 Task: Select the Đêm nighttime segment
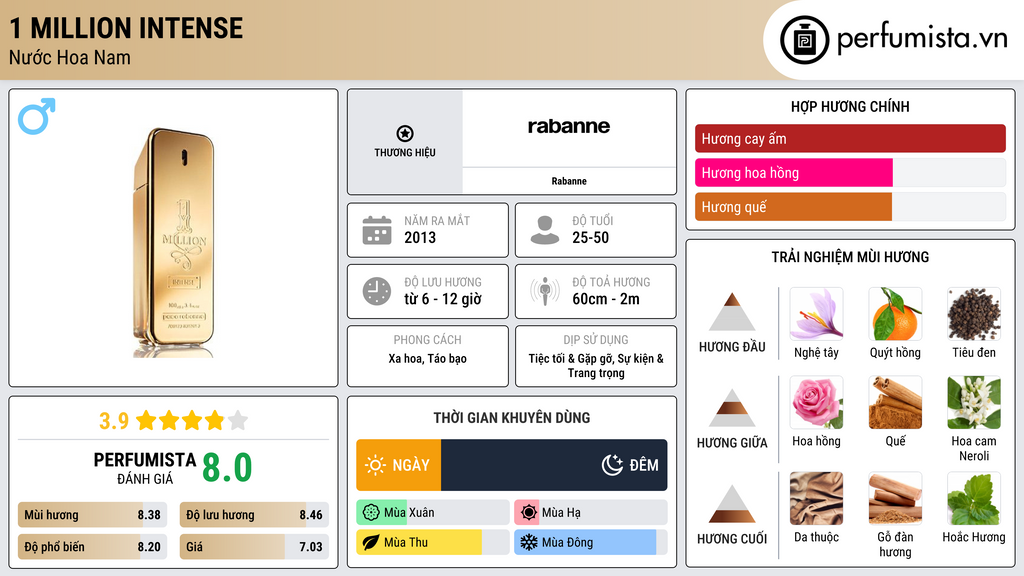(555, 465)
